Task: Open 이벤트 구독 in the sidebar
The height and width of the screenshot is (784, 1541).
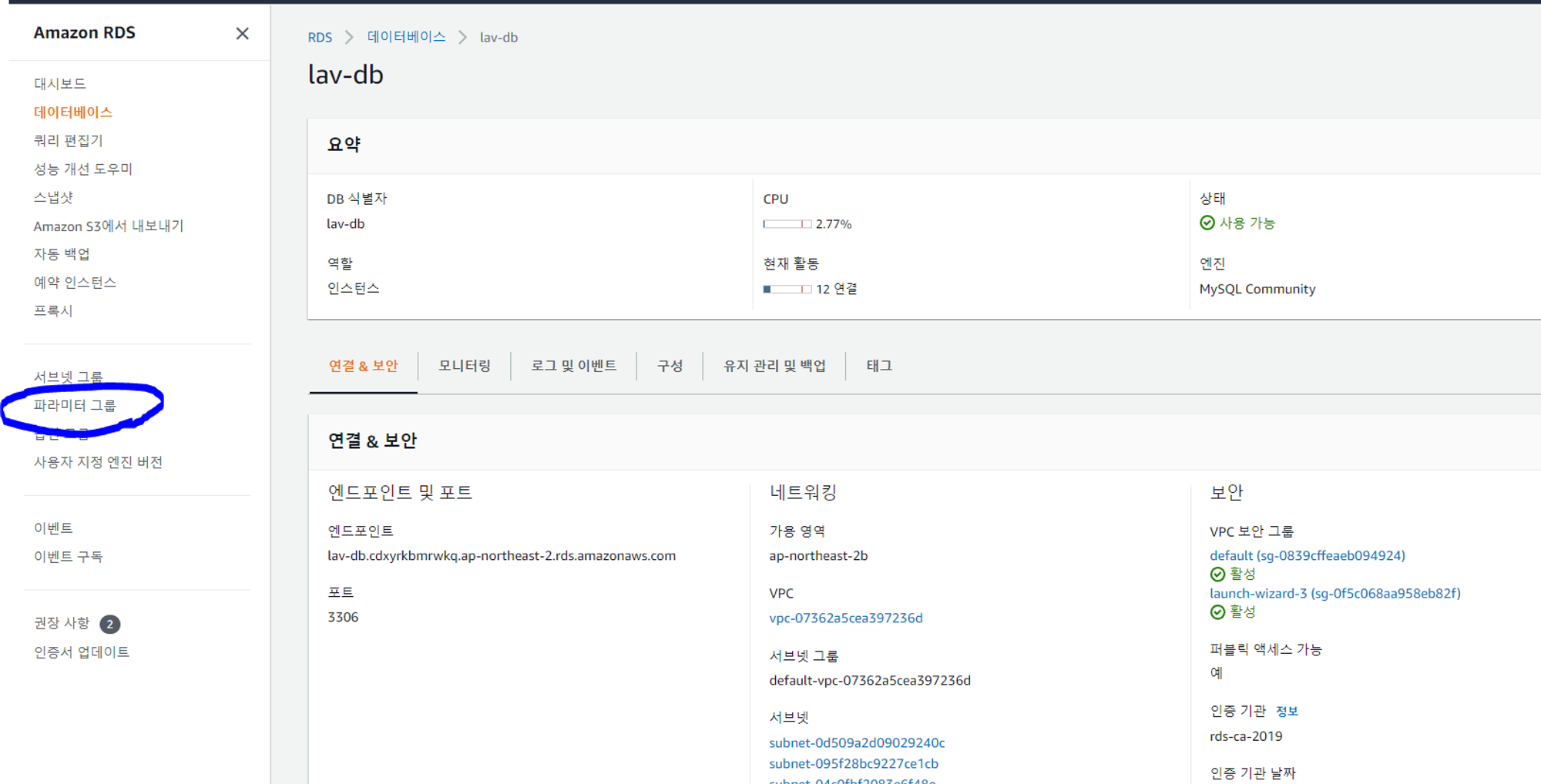Action: 69,556
